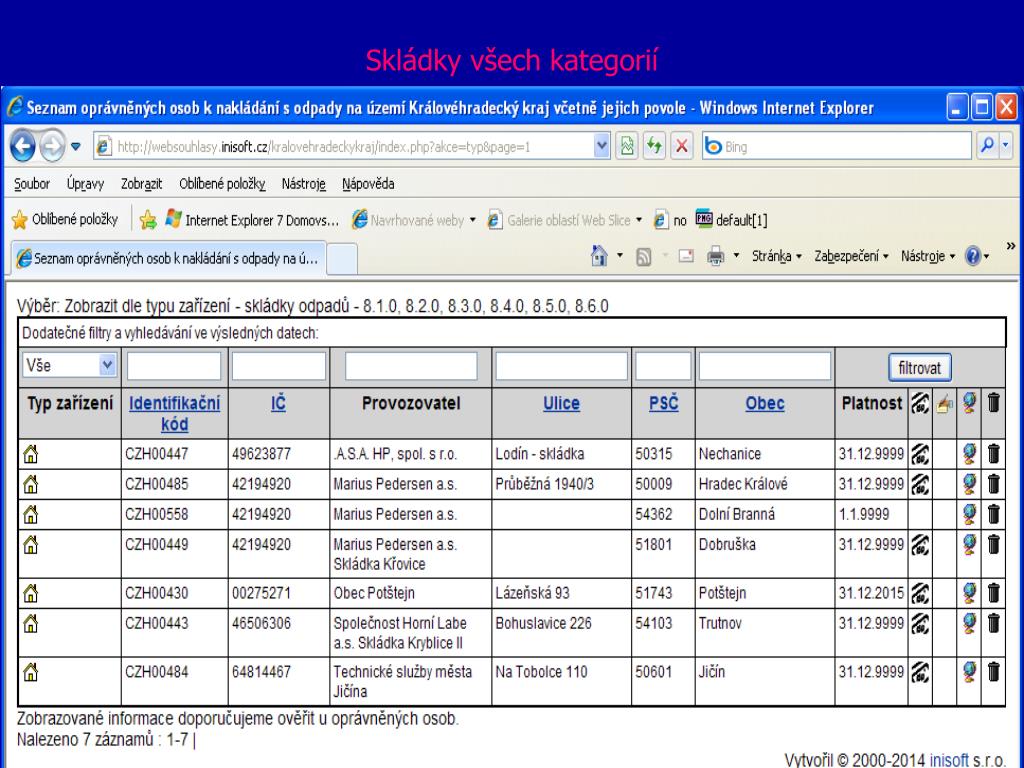Open the Nástroje menu in menu bar

(x=304, y=184)
